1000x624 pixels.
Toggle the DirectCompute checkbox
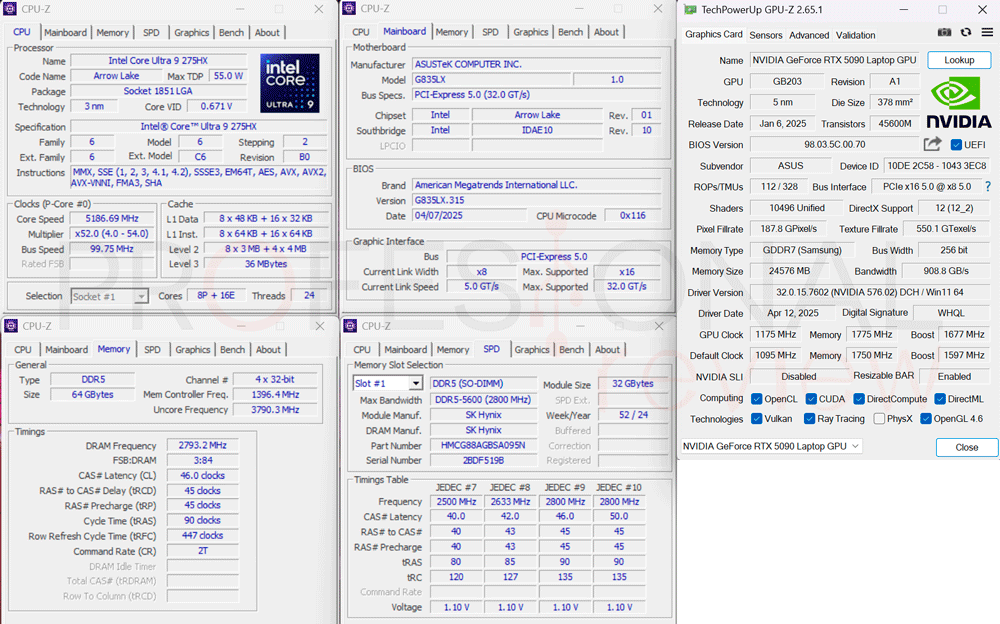click(x=859, y=399)
